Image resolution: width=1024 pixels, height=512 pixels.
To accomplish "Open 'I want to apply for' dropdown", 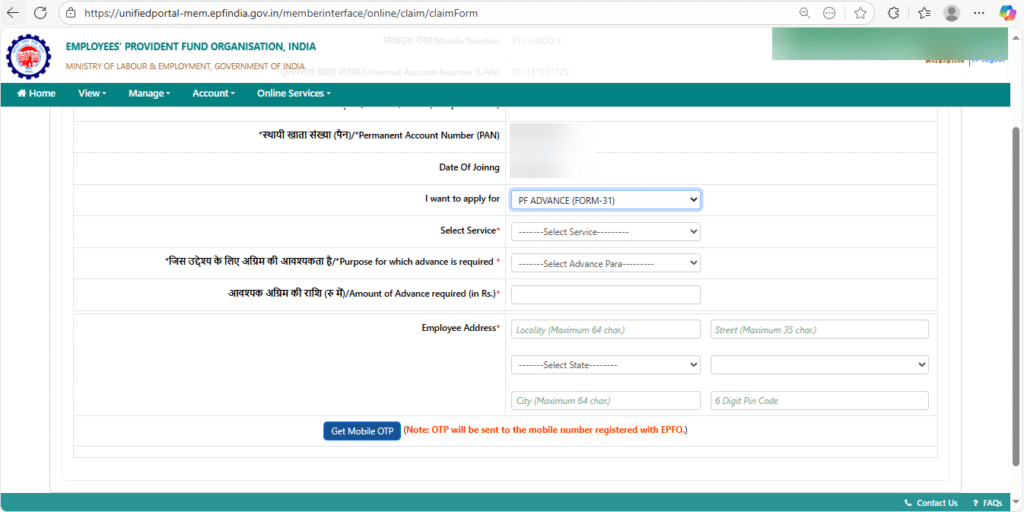I will (x=605, y=200).
